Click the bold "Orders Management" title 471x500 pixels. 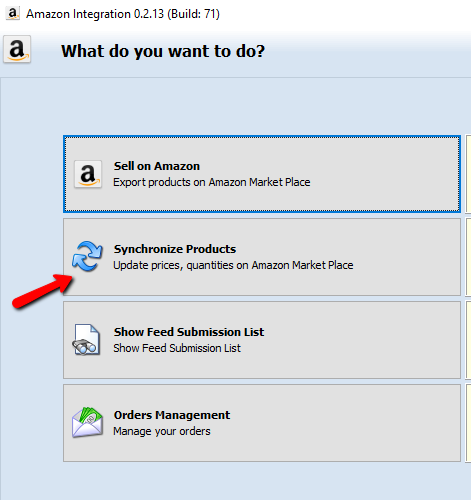click(172, 415)
